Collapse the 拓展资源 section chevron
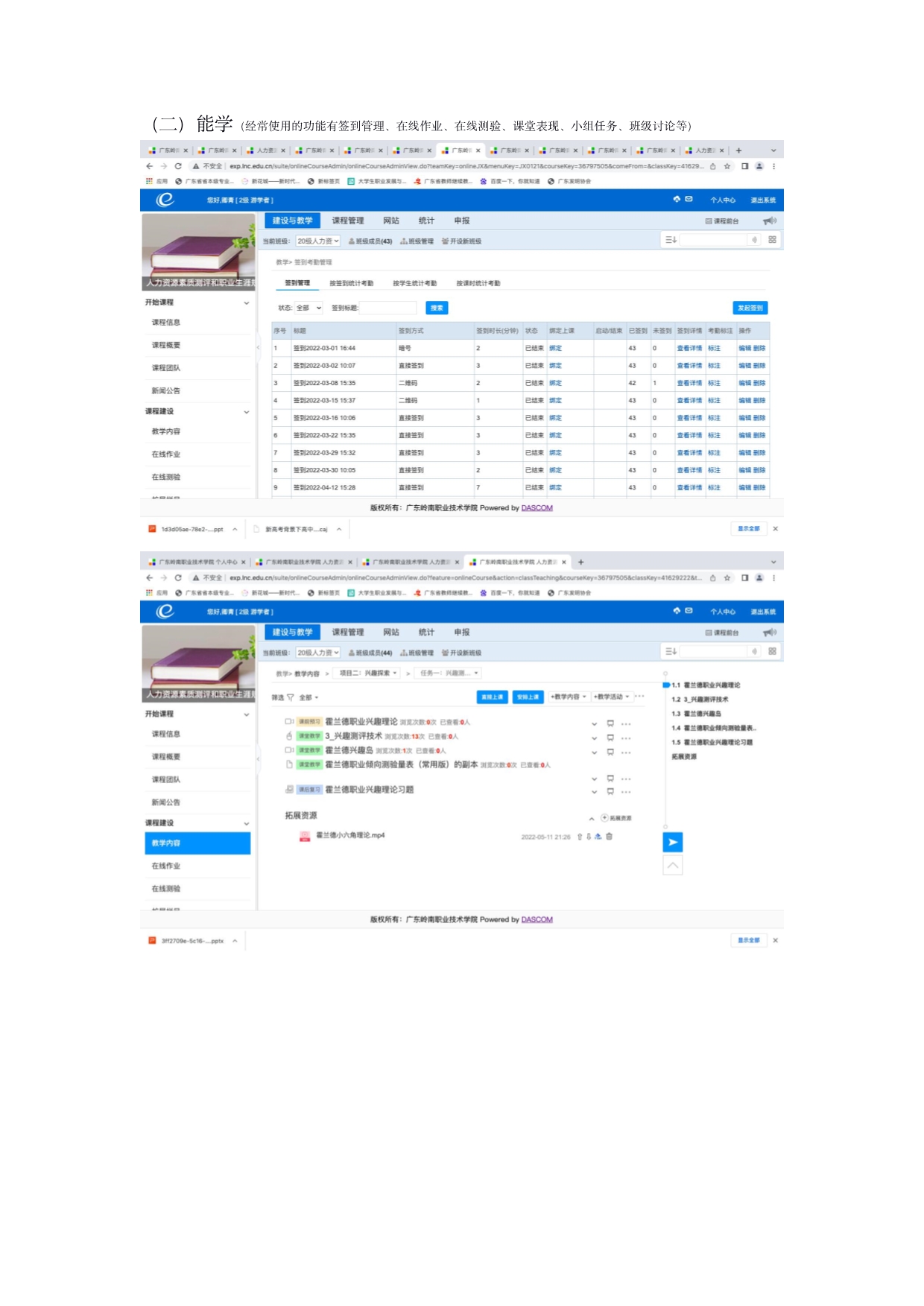This screenshot has height=1306, width=924. pyautogui.click(x=592, y=818)
